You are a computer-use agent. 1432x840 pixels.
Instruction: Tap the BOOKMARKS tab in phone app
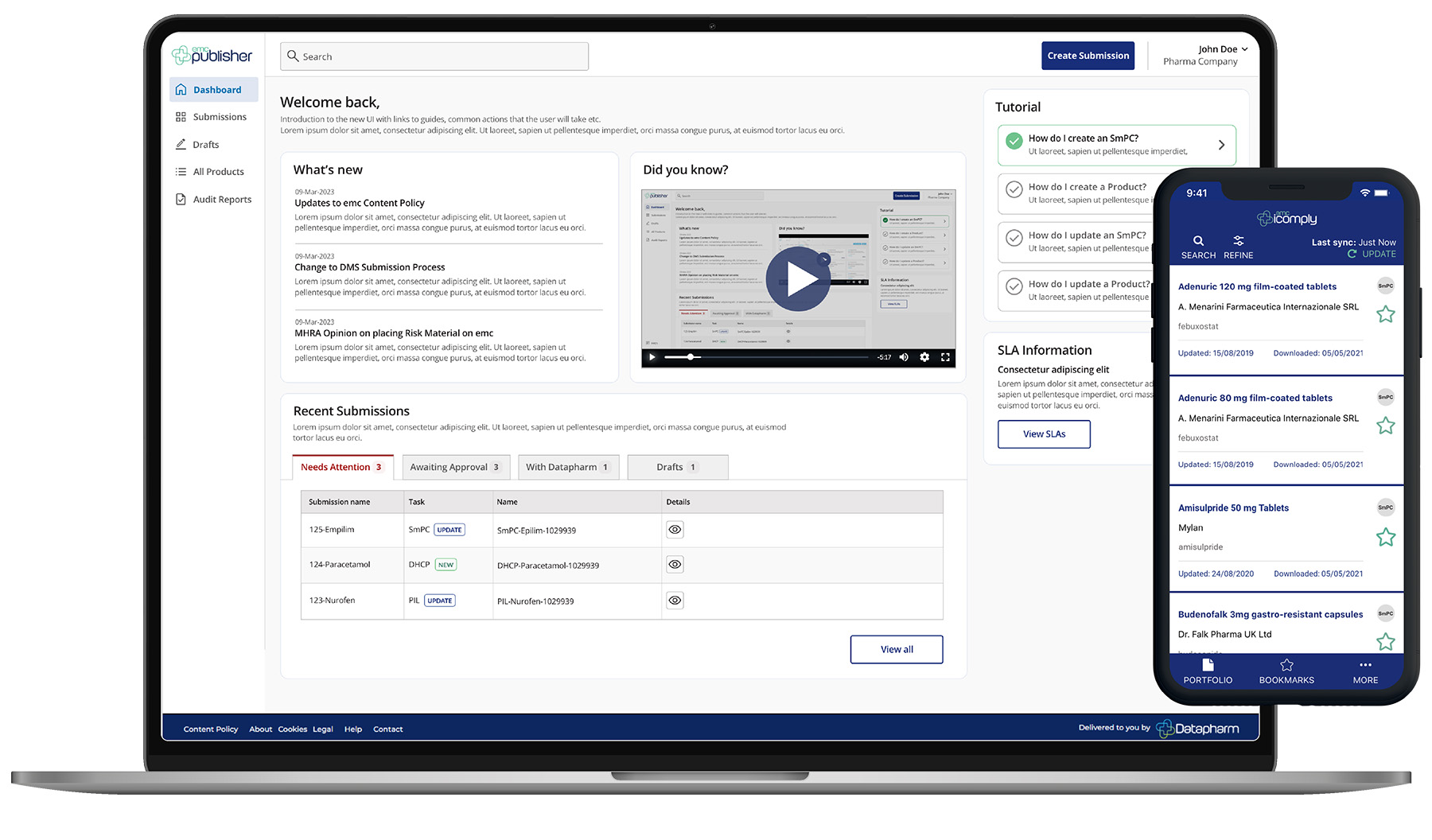click(1286, 671)
